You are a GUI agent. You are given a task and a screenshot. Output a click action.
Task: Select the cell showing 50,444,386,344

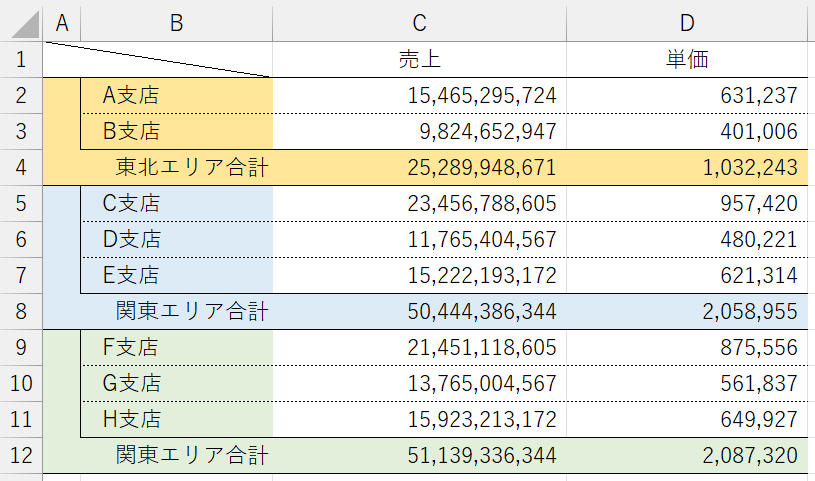(x=419, y=311)
